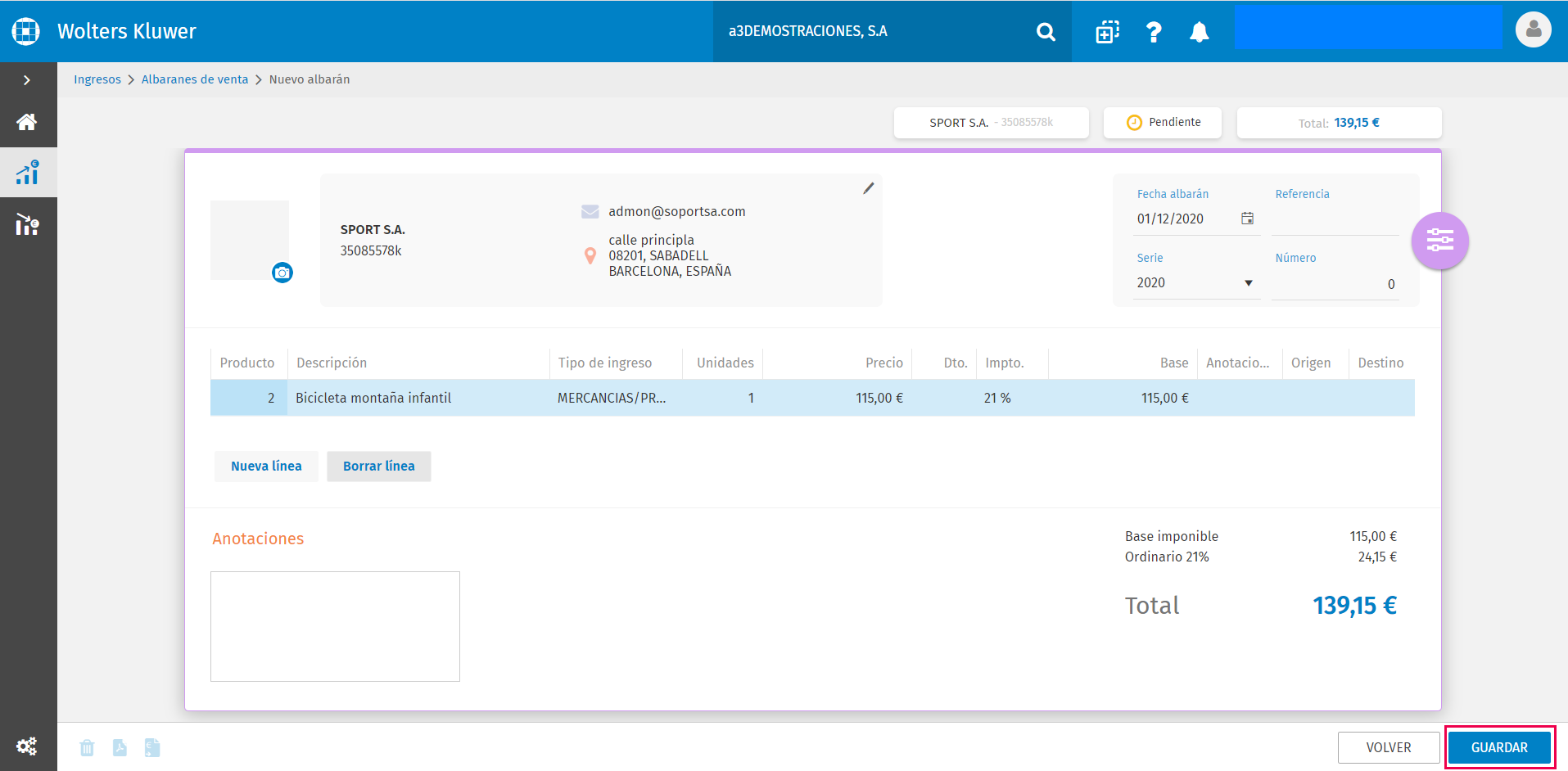Click the document export icon beside PDF
This screenshot has height=771, width=1568.
point(152,747)
